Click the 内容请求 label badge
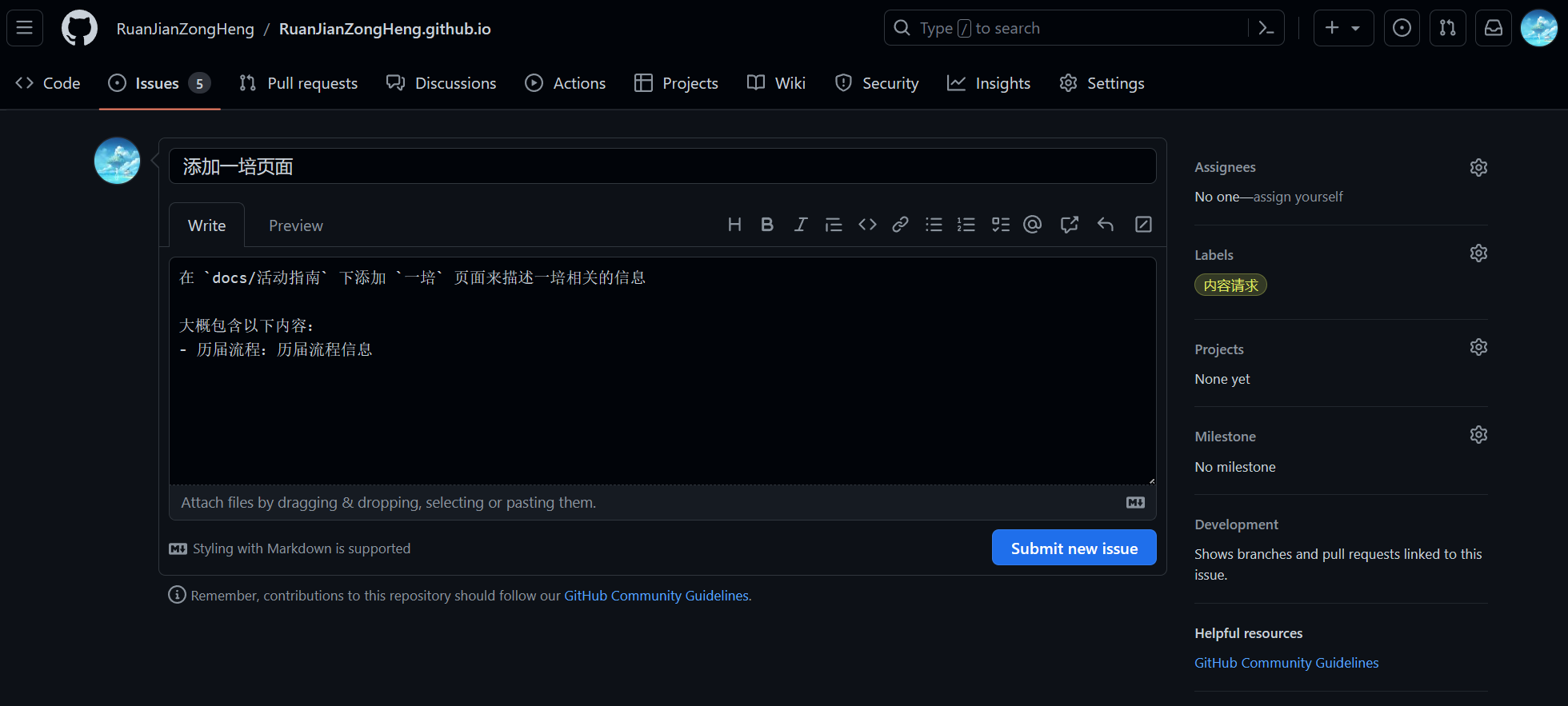The width and height of the screenshot is (1568, 706). click(x=1230, y=285)
